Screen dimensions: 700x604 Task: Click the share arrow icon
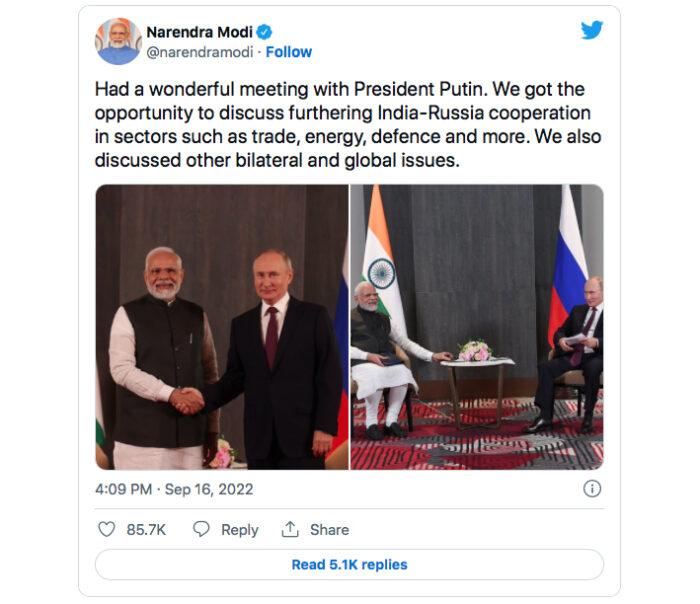[x=290, y=529]
